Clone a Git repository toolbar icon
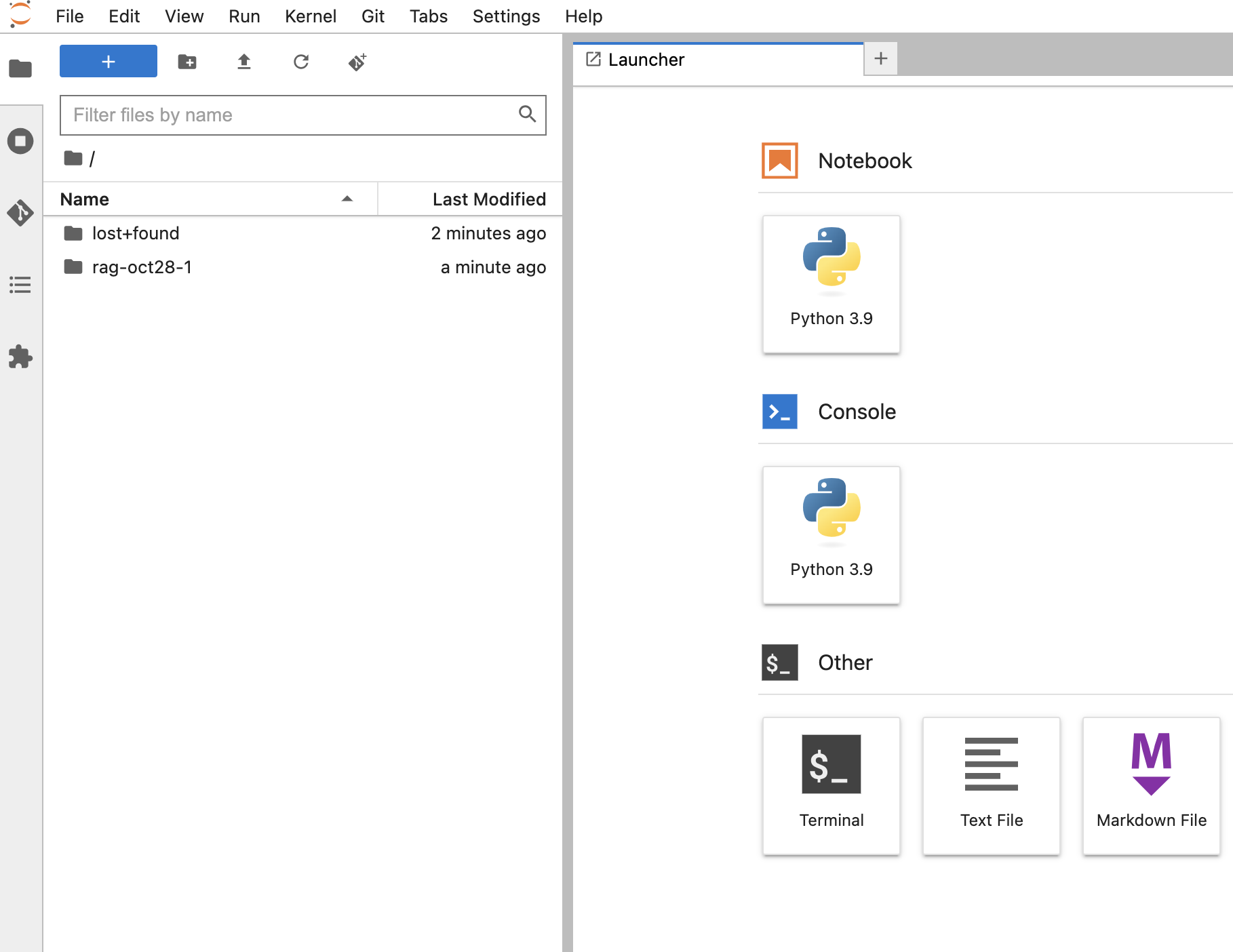This screenshot has width=1233, height=952. (x=357, y=62)
